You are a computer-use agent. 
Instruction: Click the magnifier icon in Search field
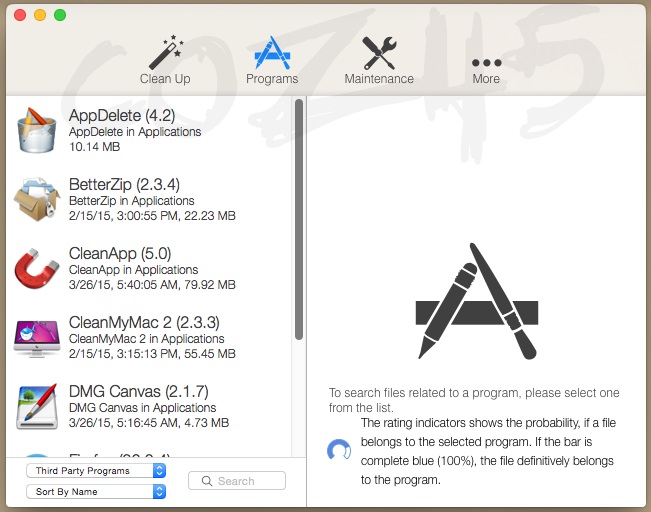[207, 481]
